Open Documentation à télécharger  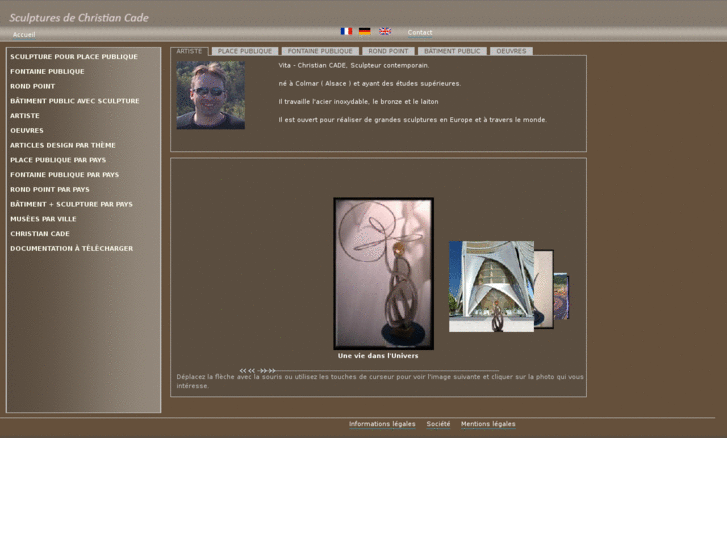point(71,249)
